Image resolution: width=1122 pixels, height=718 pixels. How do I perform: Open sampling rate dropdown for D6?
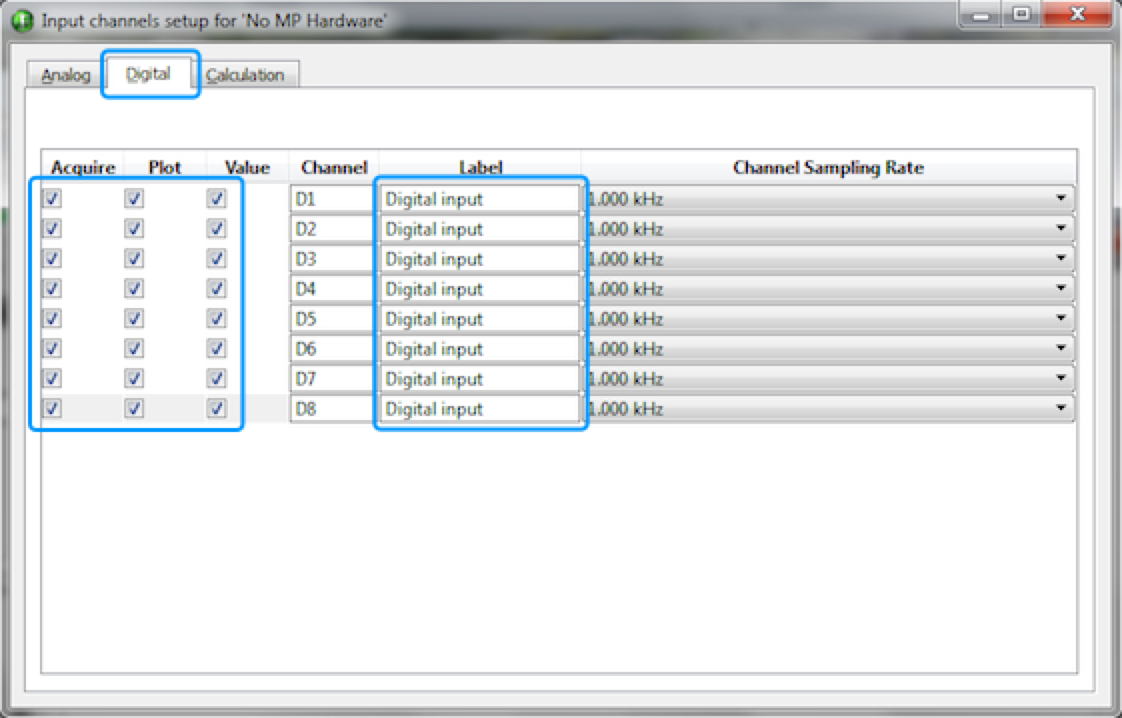[x=1060, y=349]
